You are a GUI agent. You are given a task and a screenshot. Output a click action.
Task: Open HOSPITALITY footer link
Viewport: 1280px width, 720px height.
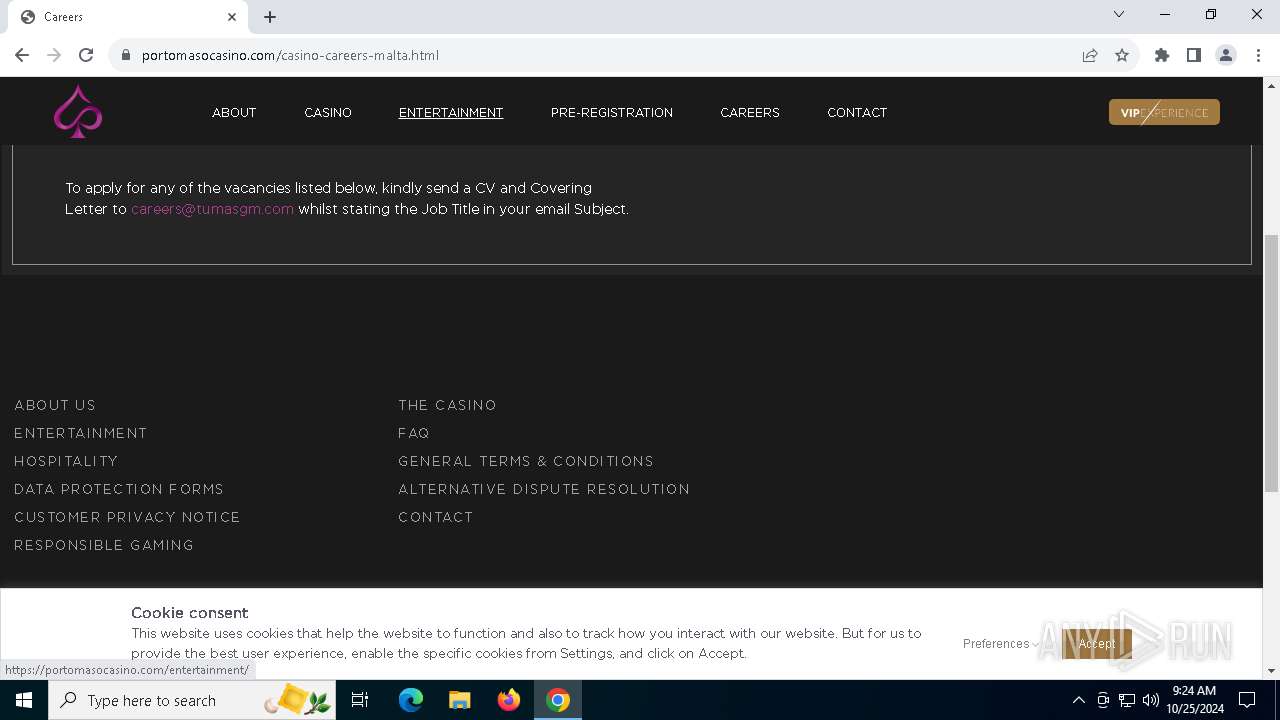pyautogui.click(x=66, y=461)
